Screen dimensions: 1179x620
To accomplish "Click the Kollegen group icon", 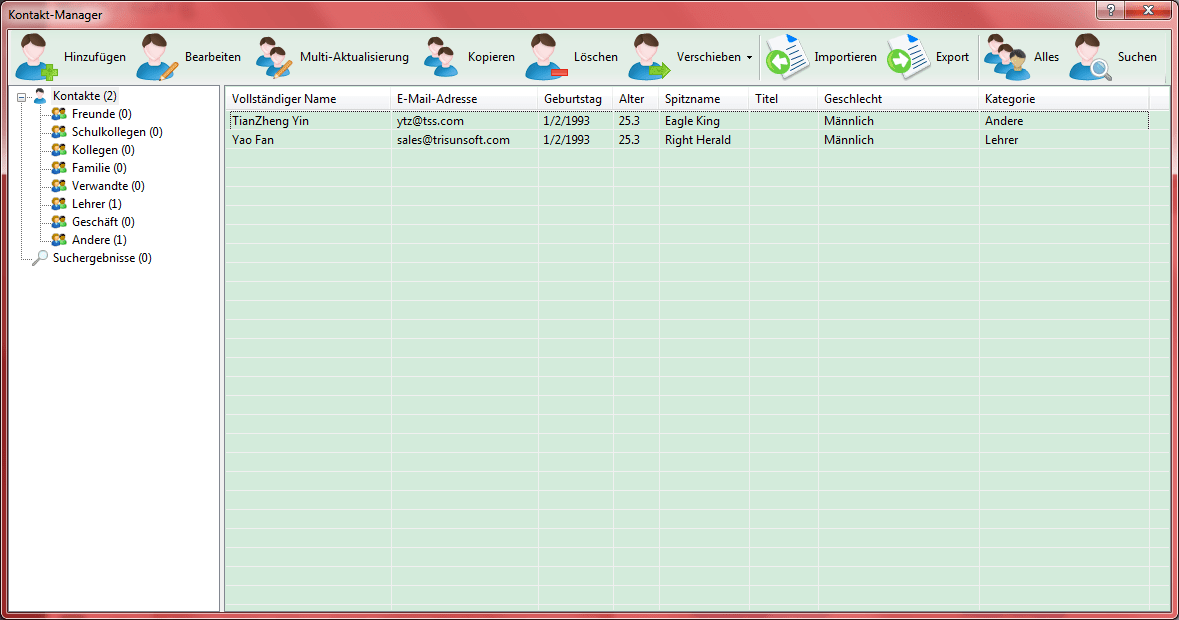I will click(x=59, y=150).
